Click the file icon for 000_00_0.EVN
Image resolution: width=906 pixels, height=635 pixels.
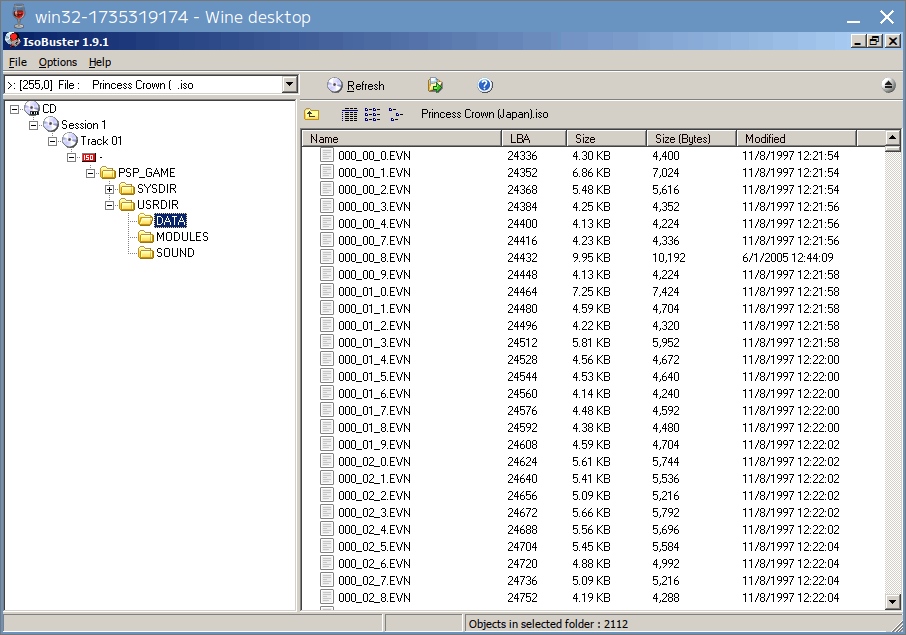pos(327,155)
